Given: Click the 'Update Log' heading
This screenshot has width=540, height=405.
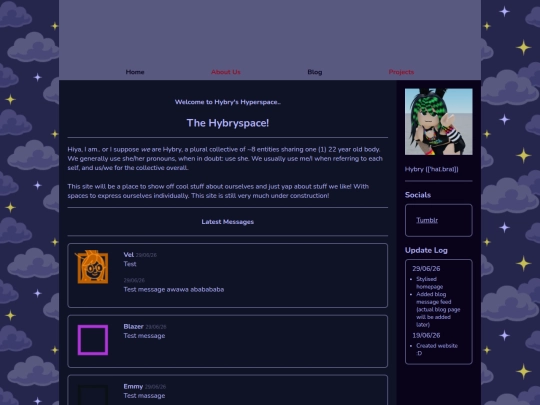Looking at the screenshot, I should pyautogui.click(x=426, y=250).
